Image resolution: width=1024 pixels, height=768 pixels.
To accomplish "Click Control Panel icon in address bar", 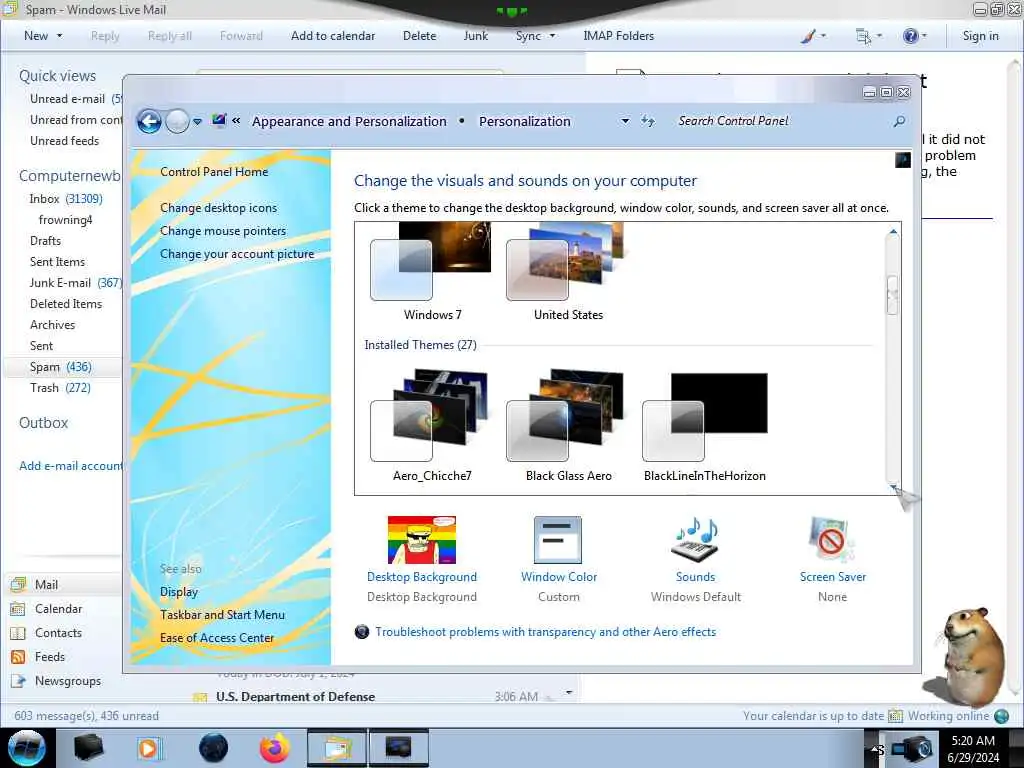I will 219,120.
